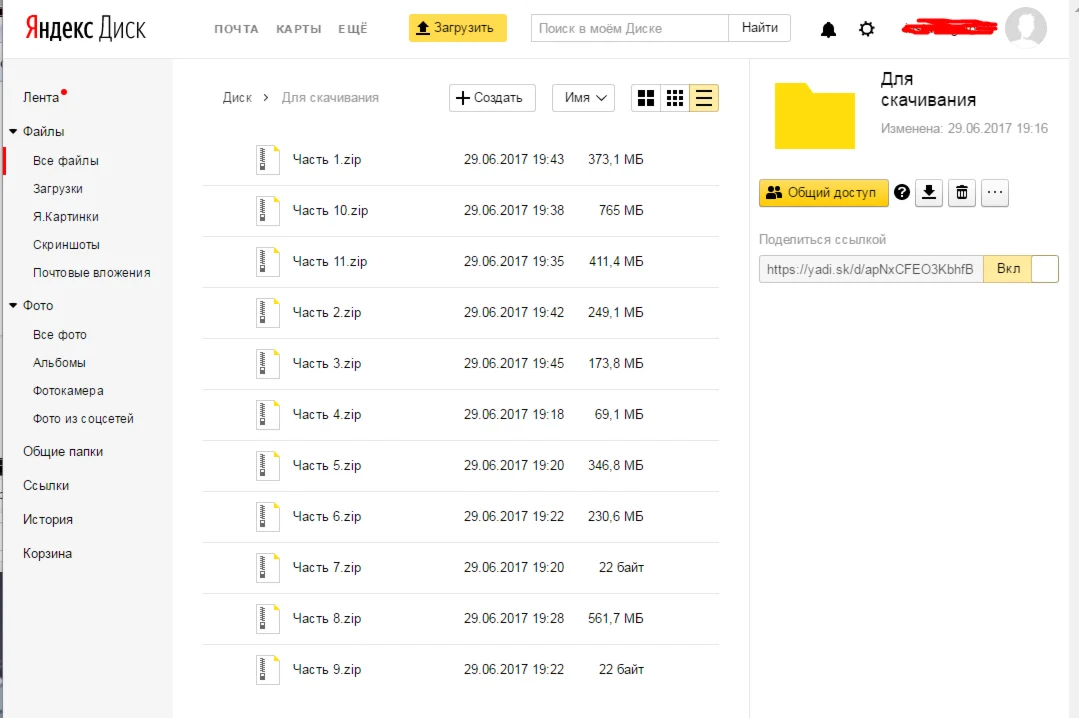Open Корзина in the left sidebar
1079x718 pixels.
pyautogui.click(x=47, y=553)
